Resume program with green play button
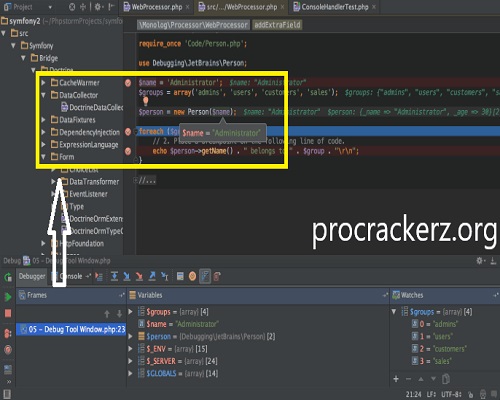Image resolution: width=500 pixels, height=400 pixels. (x=8, y=297)
